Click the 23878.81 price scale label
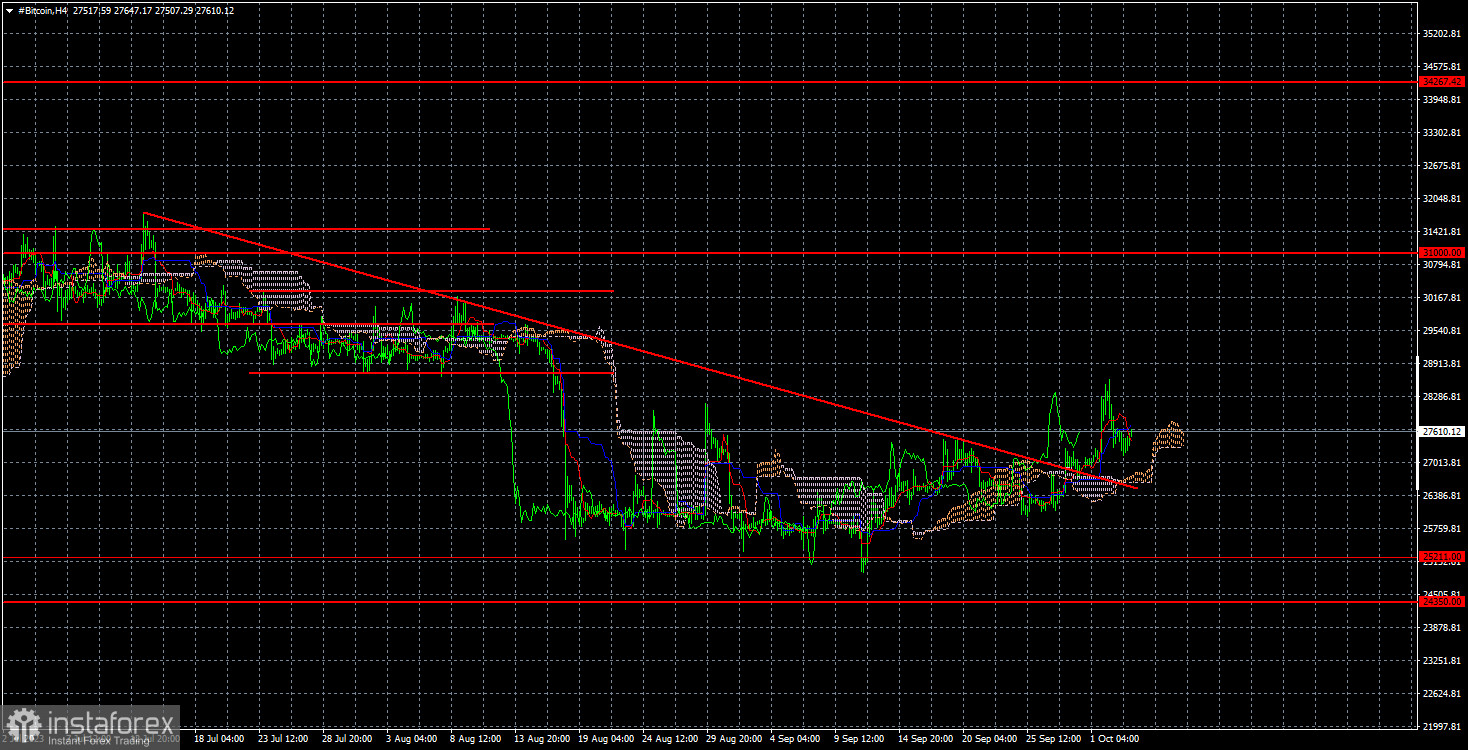1468x750 pixels. point(1443,628)
